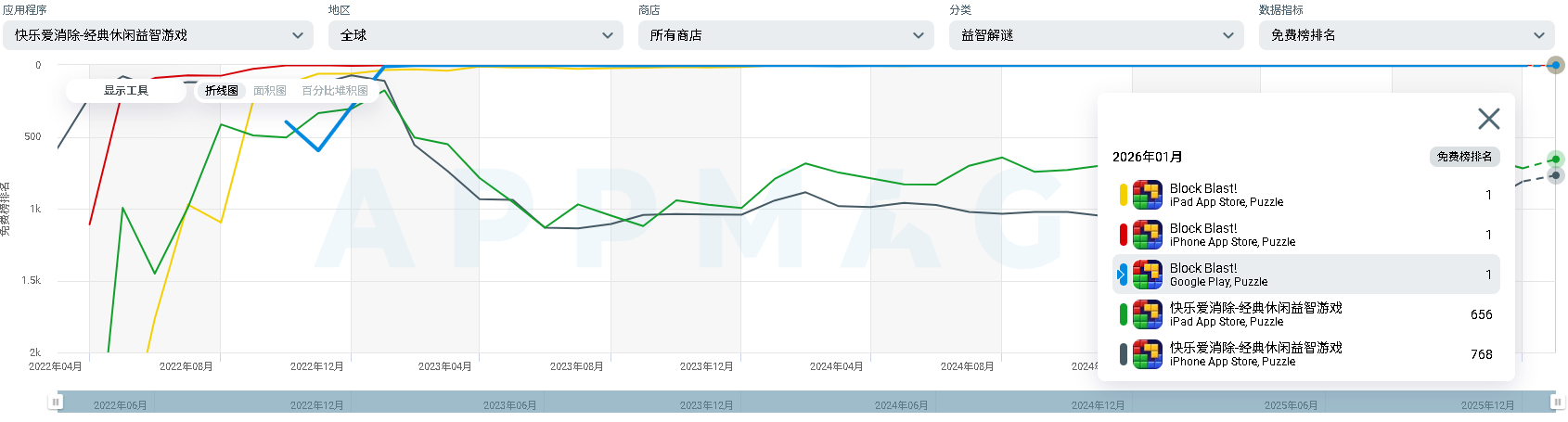Click 快乐爱消除 iPad App Store game icon
This screenshot has width=1568, height=422.
1148,314
